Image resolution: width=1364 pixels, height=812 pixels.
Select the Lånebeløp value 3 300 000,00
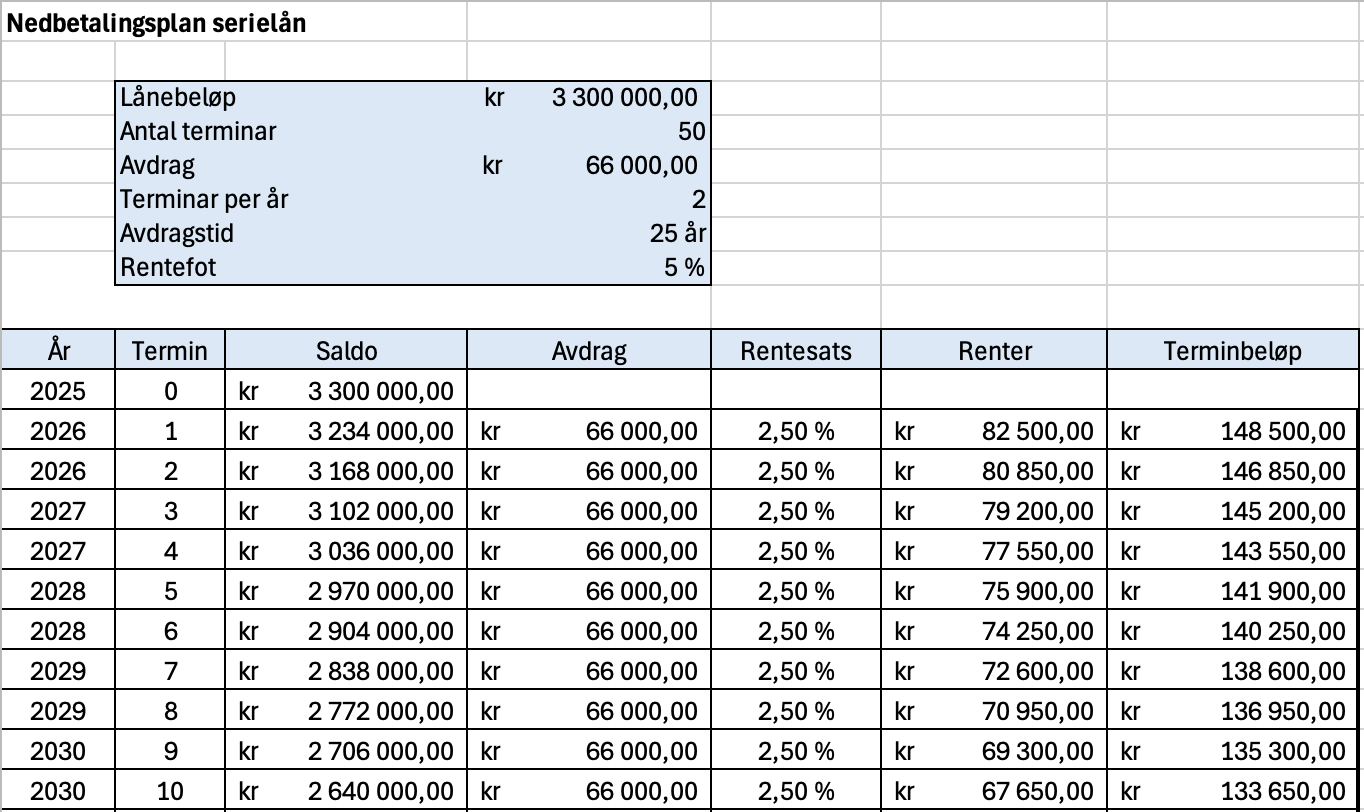pos(589,98)
